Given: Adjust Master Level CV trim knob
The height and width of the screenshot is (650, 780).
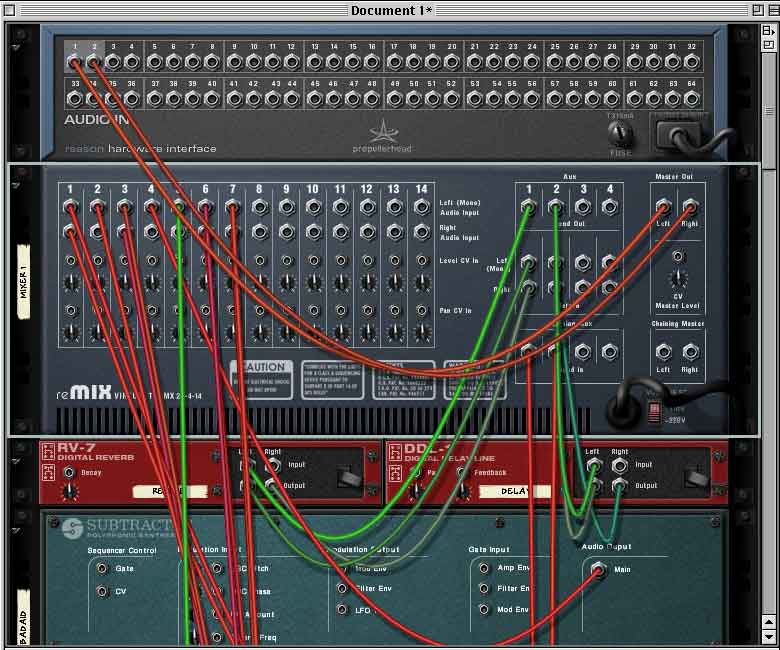Looking at the screenshot, I should click(x=678, y=279).
